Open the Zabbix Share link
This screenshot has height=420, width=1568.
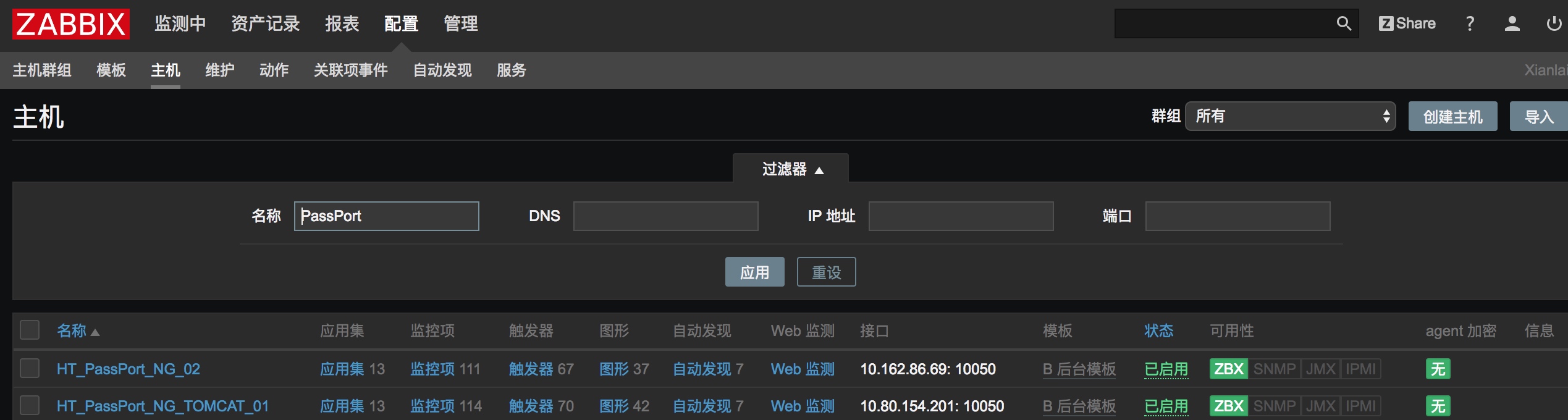(1407, 24)
